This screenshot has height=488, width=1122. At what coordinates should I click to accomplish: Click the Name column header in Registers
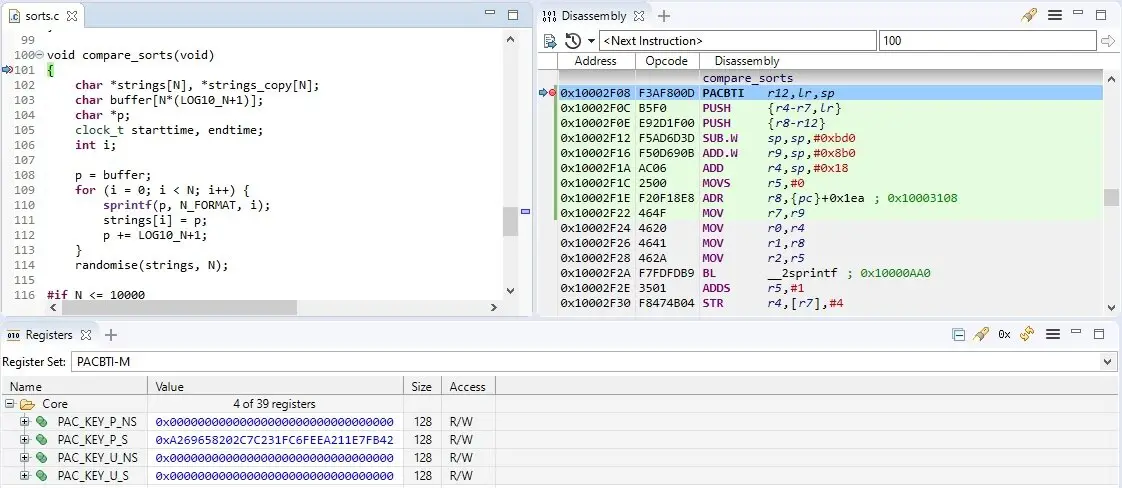[x=74, y=386]
